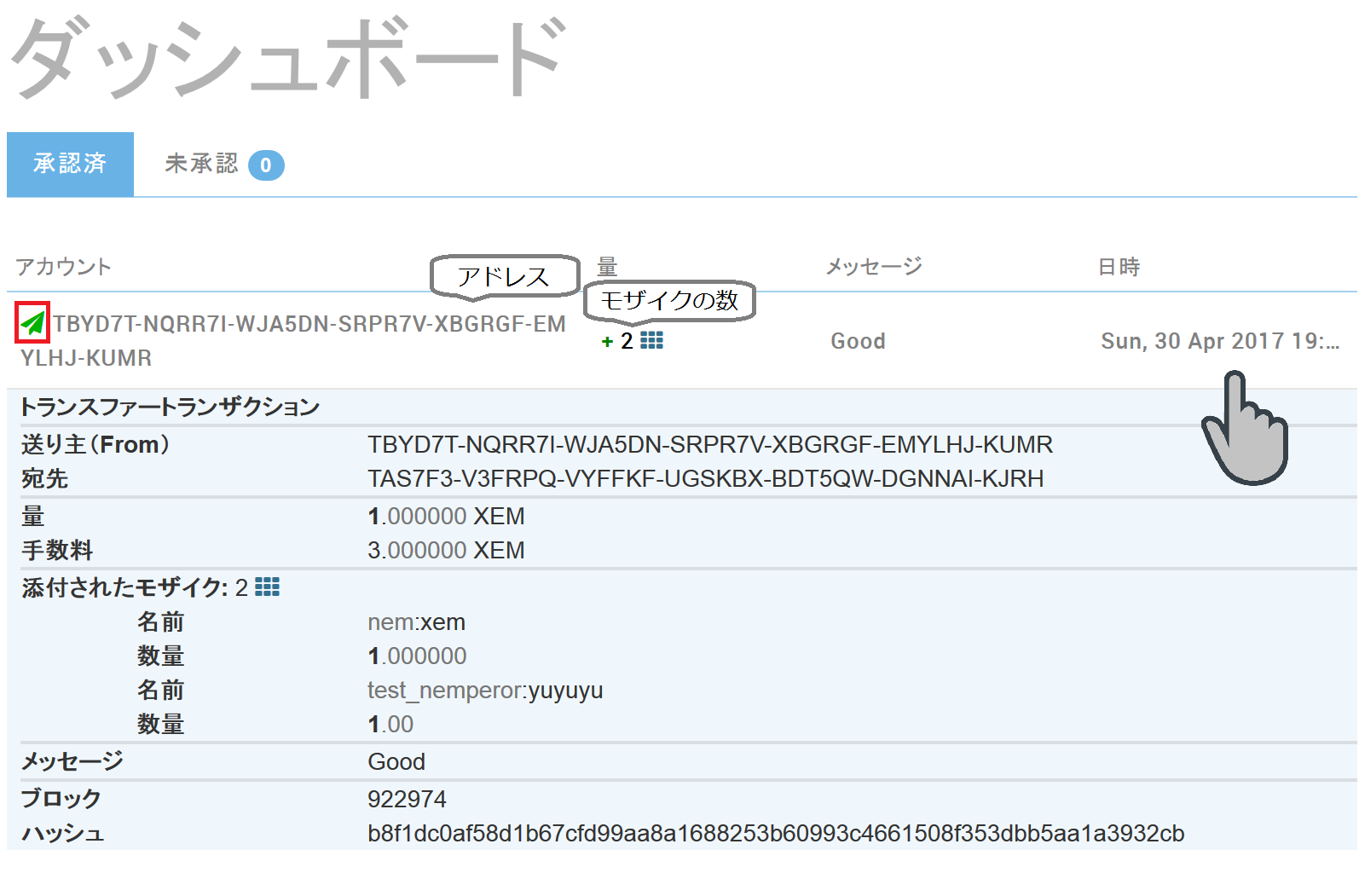Click the 0 badge on 未承認 tab
The image size is (1359, 896).
click(x=266, y=165)
